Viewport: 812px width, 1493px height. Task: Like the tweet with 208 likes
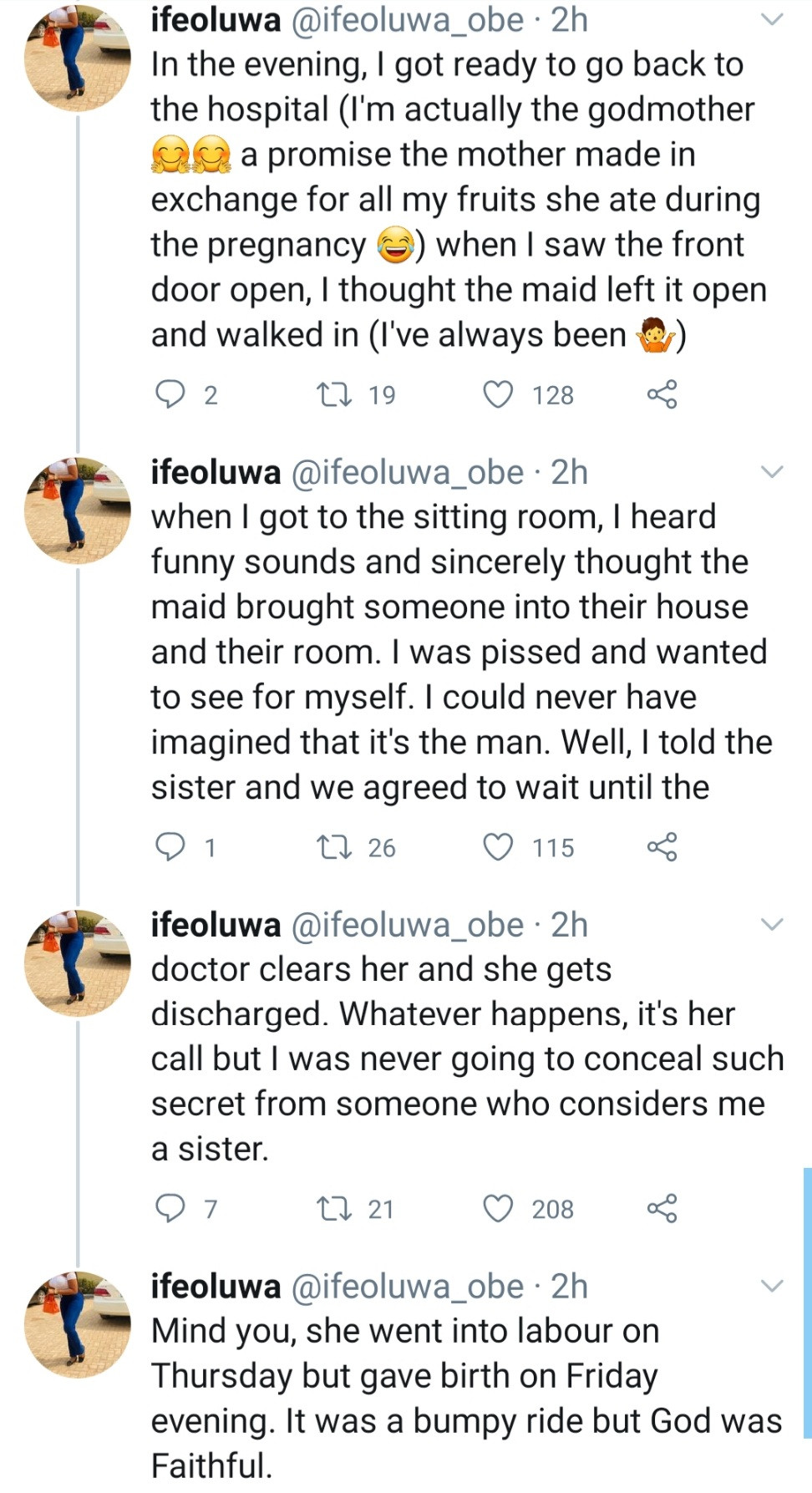[x=499, y=1206]
